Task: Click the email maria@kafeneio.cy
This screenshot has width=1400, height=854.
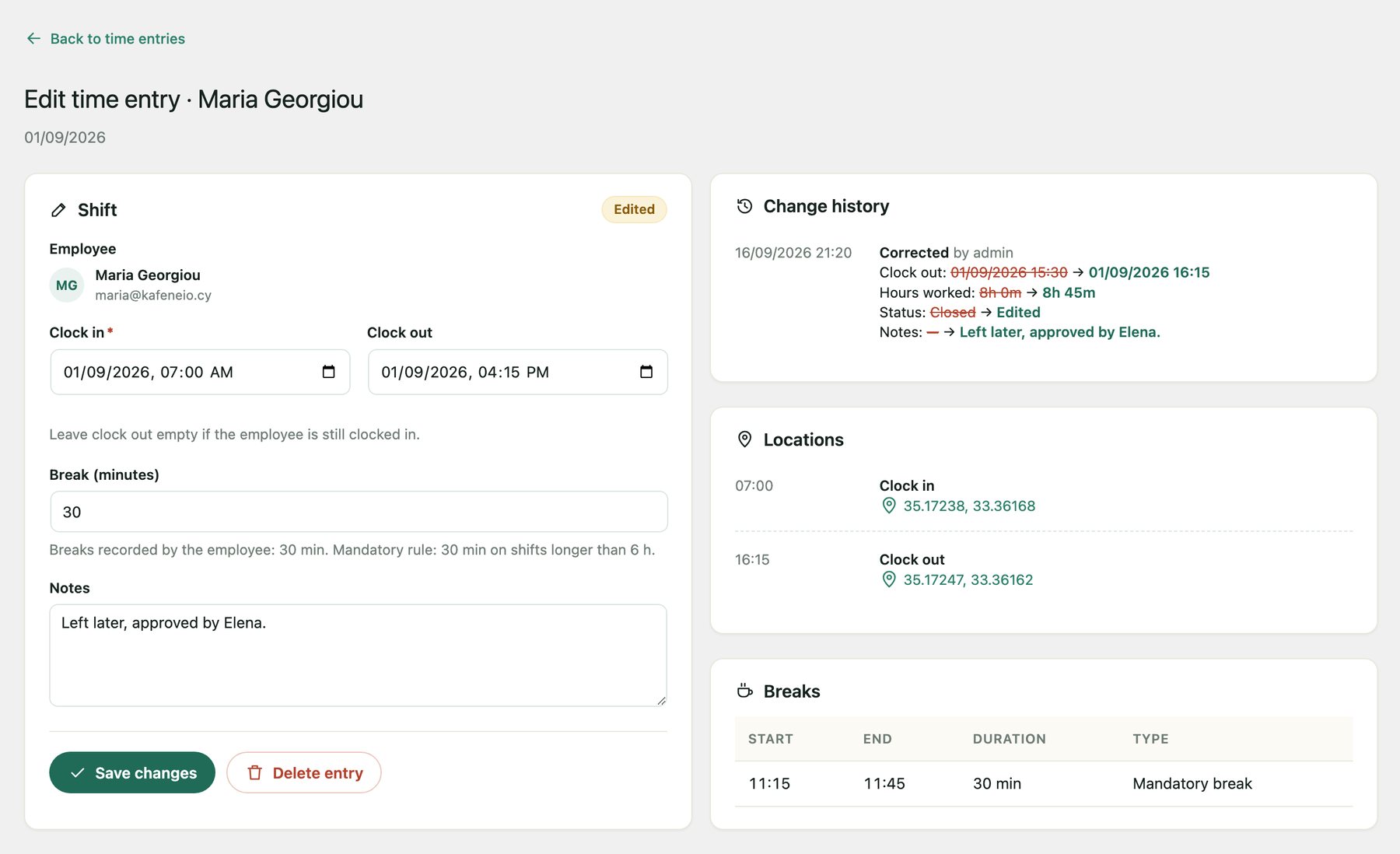Action: [153, 296]
